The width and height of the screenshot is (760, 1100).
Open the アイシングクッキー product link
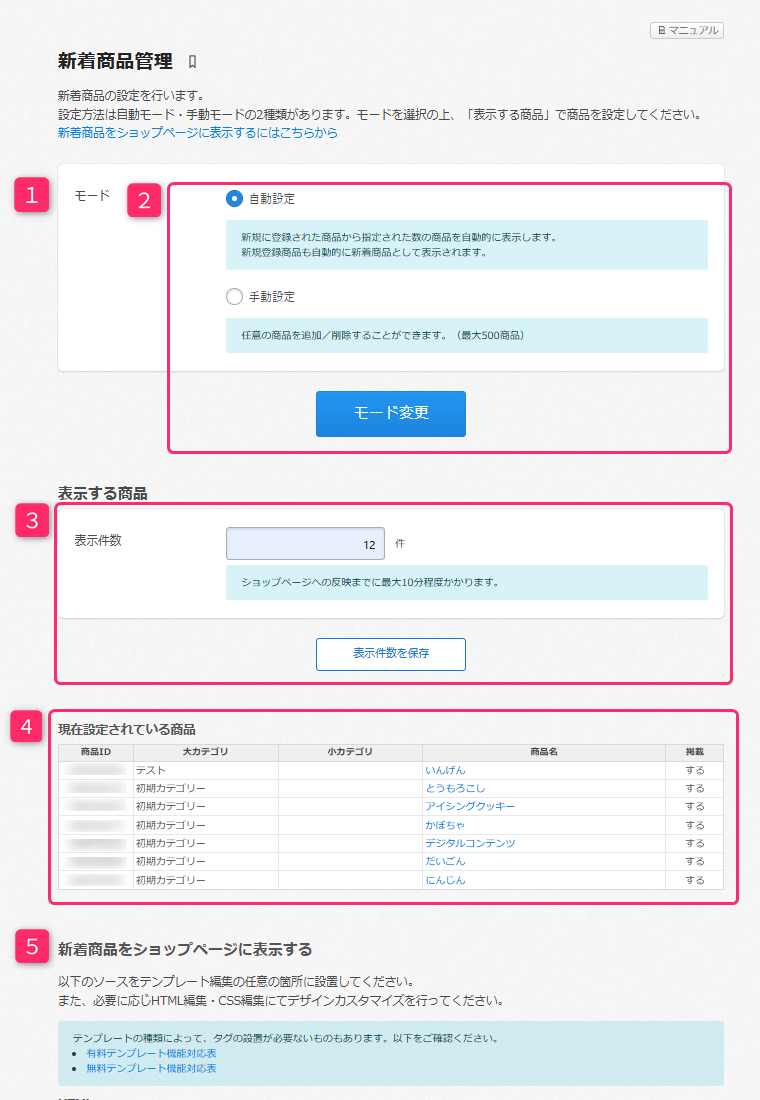pyautogui.click(x=470, y=807)
